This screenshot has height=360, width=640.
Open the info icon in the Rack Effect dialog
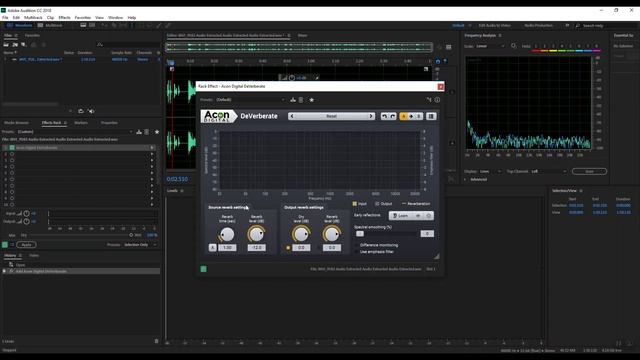437,100
